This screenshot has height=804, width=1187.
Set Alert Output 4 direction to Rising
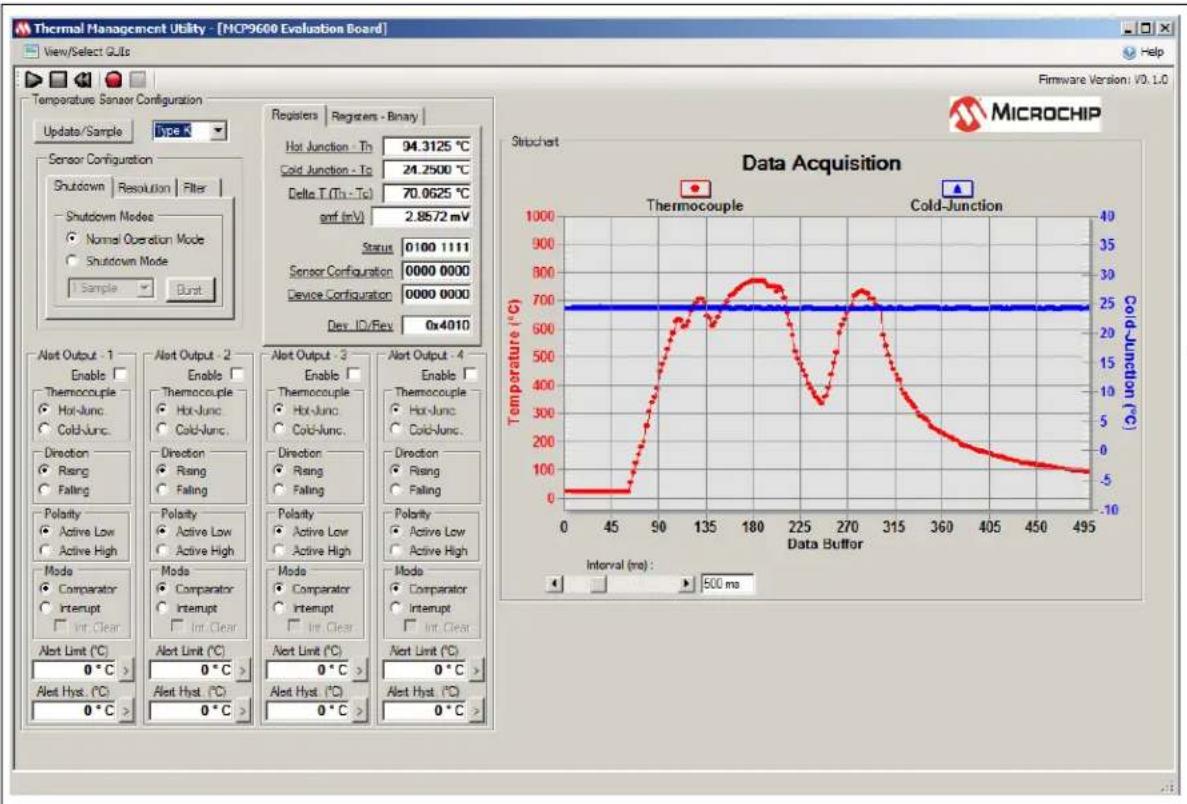(x=394, y=470)
